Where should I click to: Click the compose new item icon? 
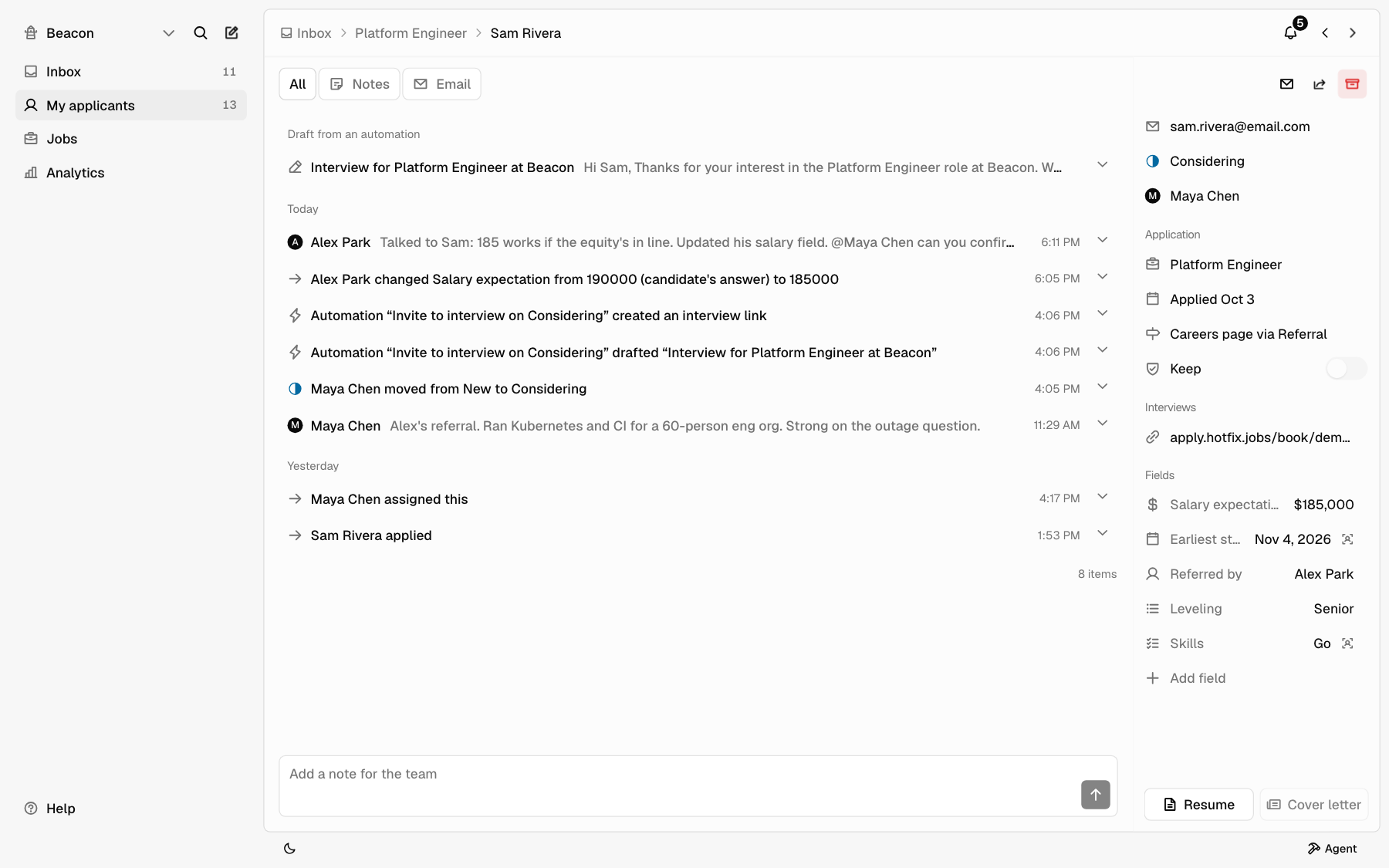(x=231, y=33)
